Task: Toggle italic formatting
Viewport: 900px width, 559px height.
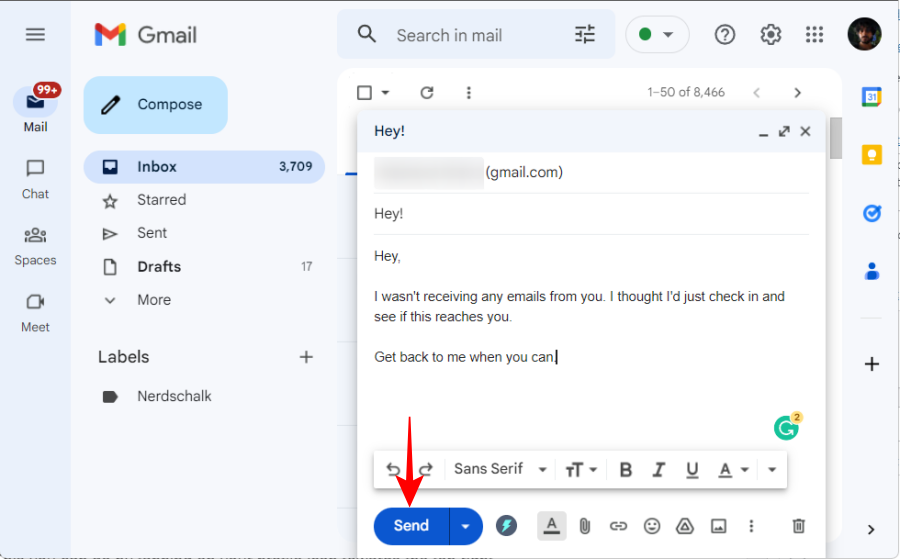Action: (x=658, y=469)
